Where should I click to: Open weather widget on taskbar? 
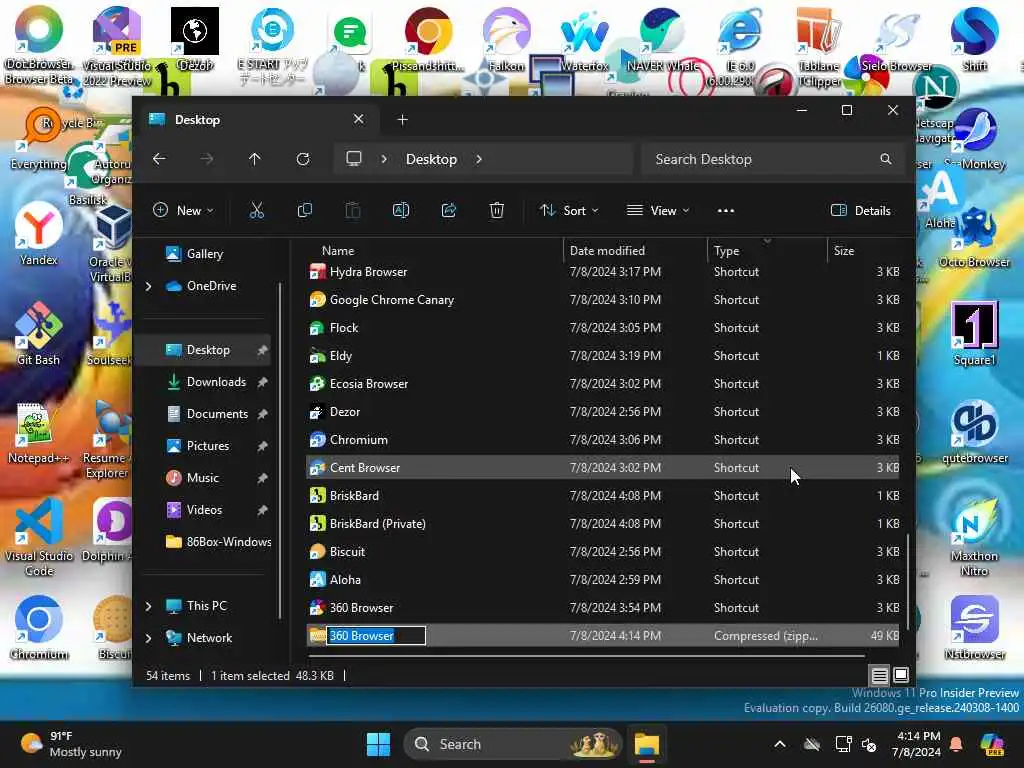pos(71,744)
